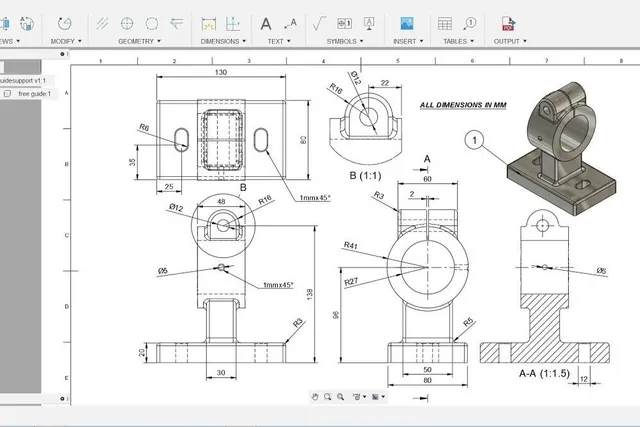Screen dimensions: 640x427
Task: Open the MODIFY dropdown menu
Action: (66, 41)
